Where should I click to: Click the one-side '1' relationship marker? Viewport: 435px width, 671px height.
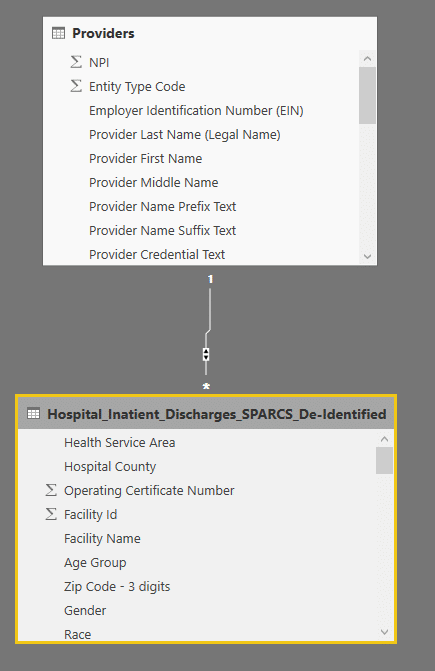210,279
